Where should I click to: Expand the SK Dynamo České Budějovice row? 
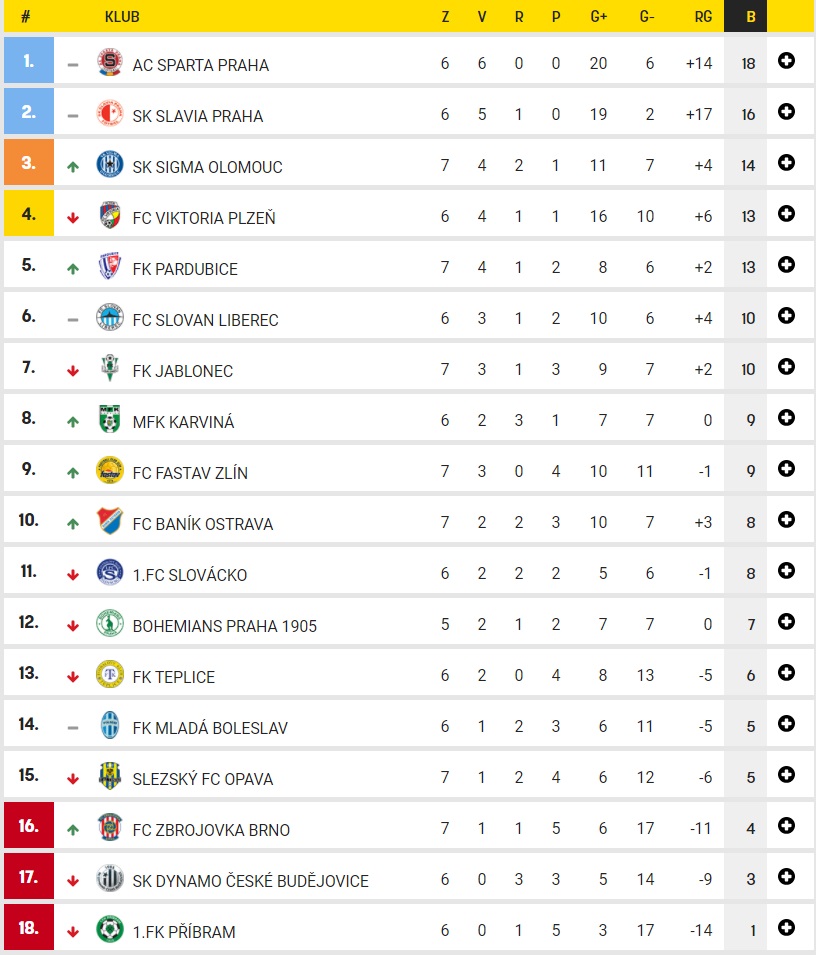click(x=786, y=877)
